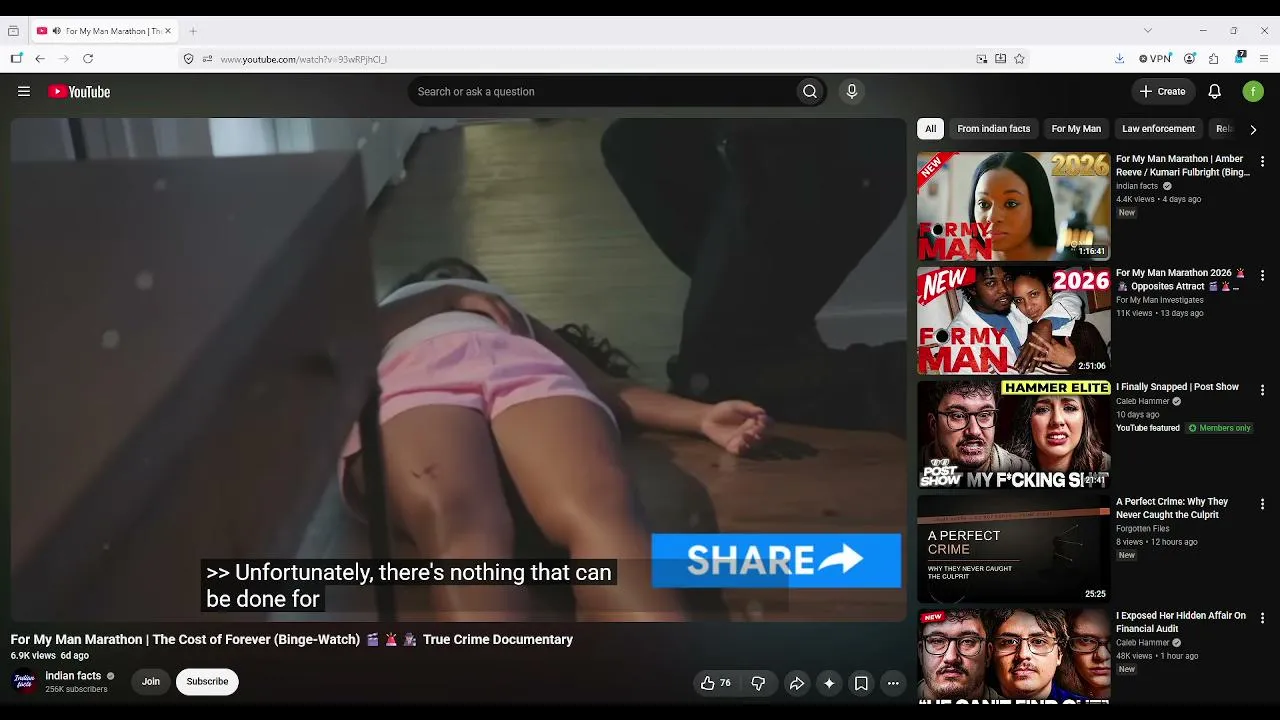Save the video with the bookmark icon

[861, 683]
